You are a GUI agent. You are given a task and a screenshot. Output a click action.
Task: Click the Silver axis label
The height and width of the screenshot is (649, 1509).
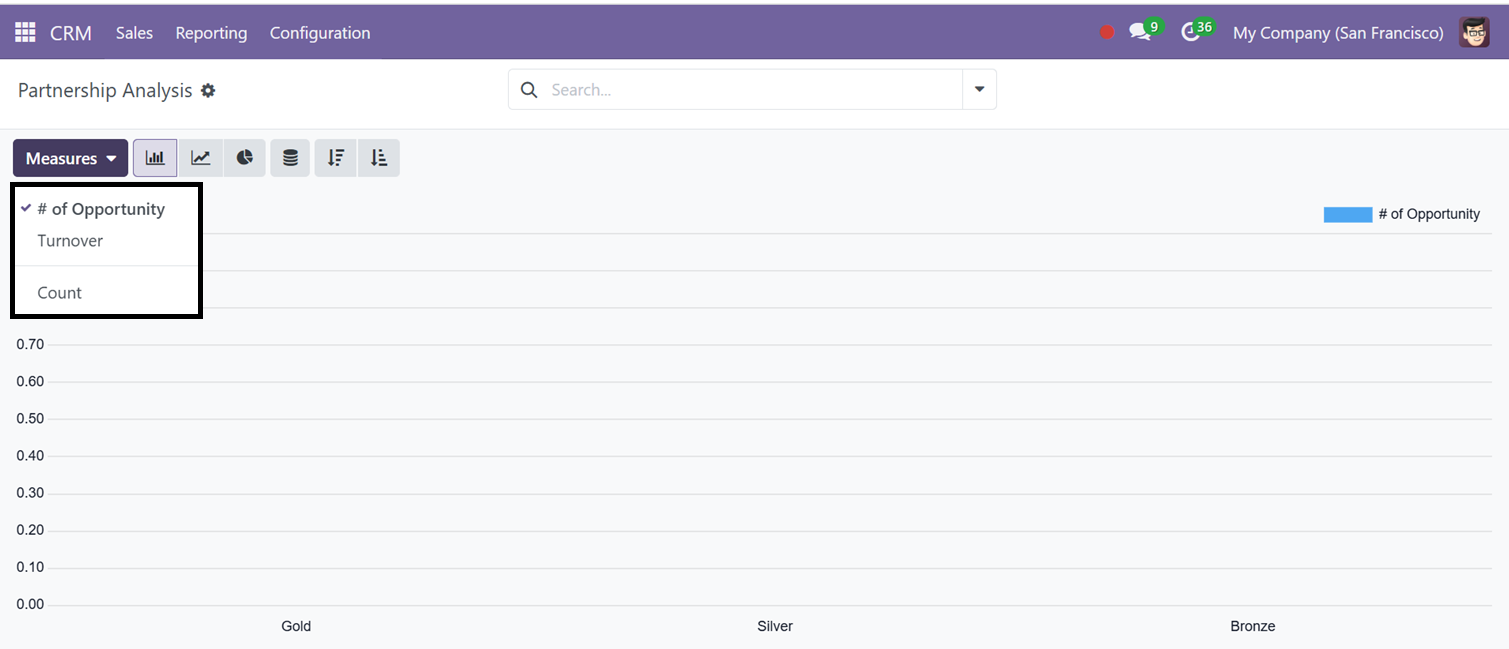click(x=775, y=626)
